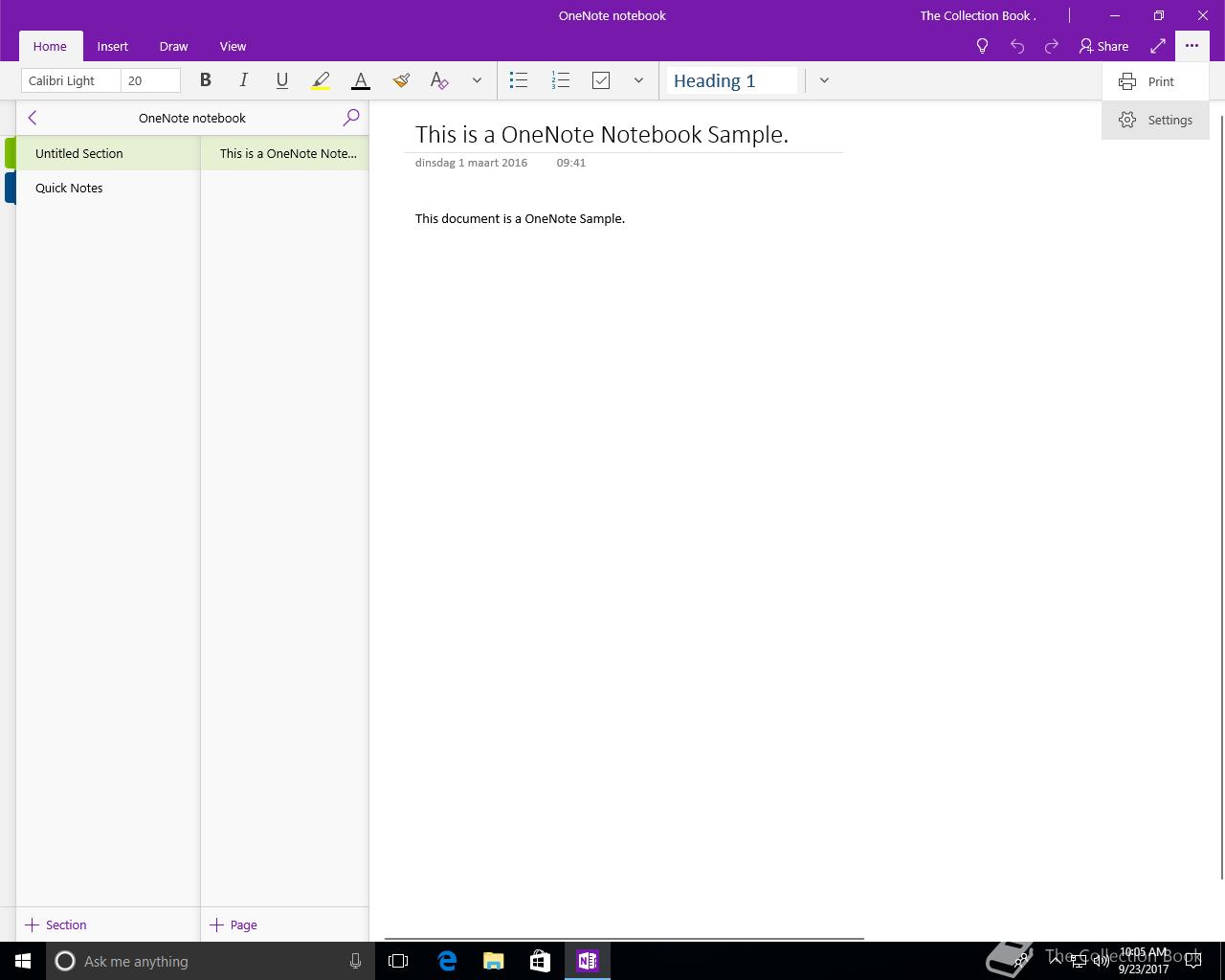This screenshot has height=980, width=1225.
Task: Click the lightbulb Tell Me icon
Action: click(982, 46)
